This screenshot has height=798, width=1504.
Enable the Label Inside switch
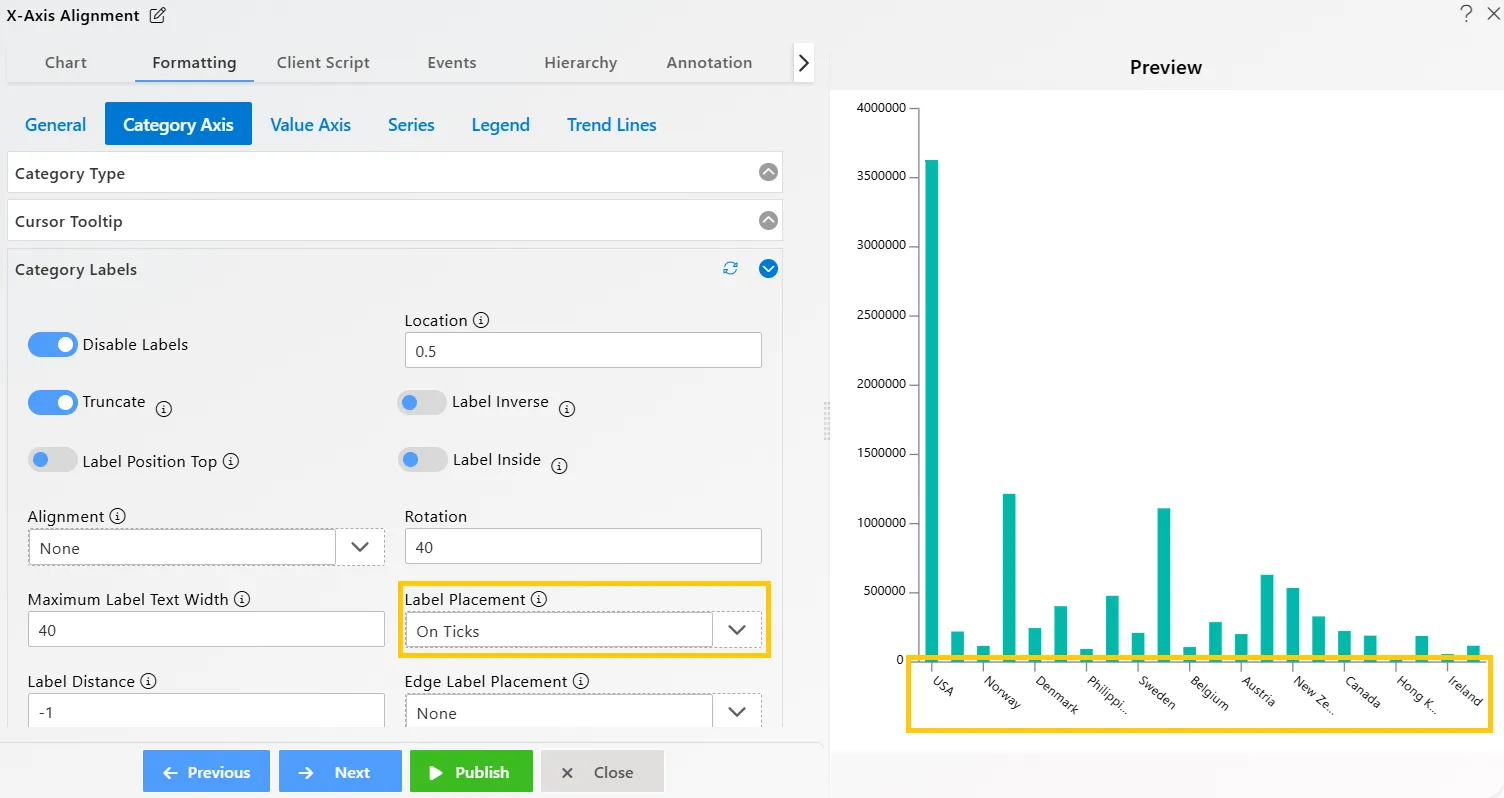coord(422,460)
